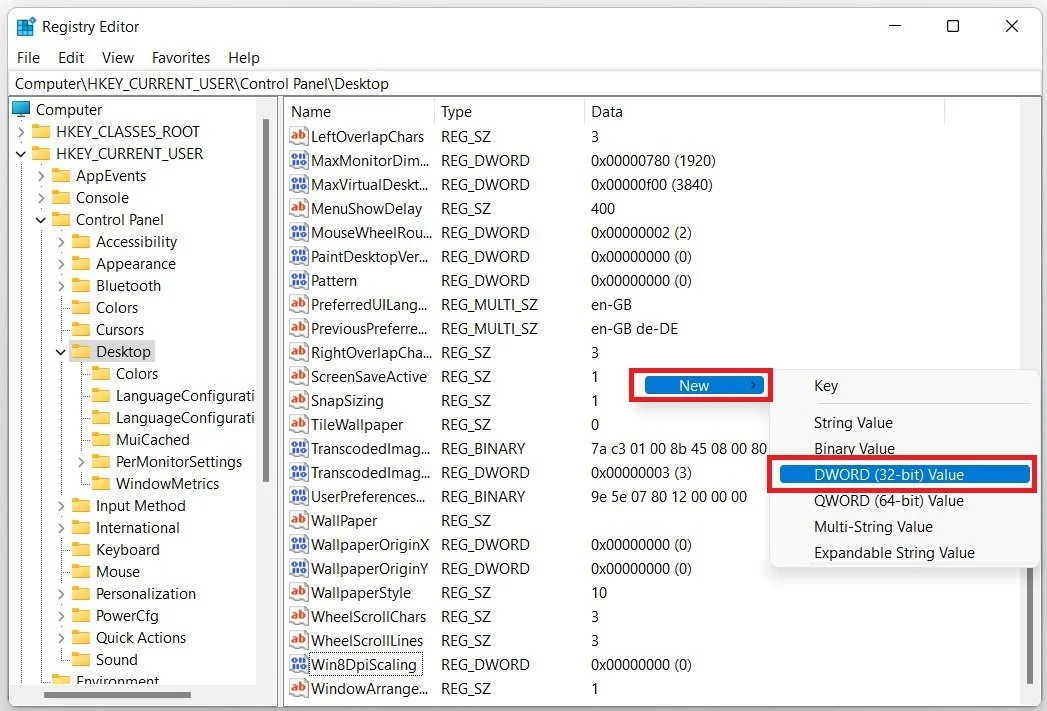This screenshot has height=711, width=1047.
Task: Open the Help menu
Action: 244,57
